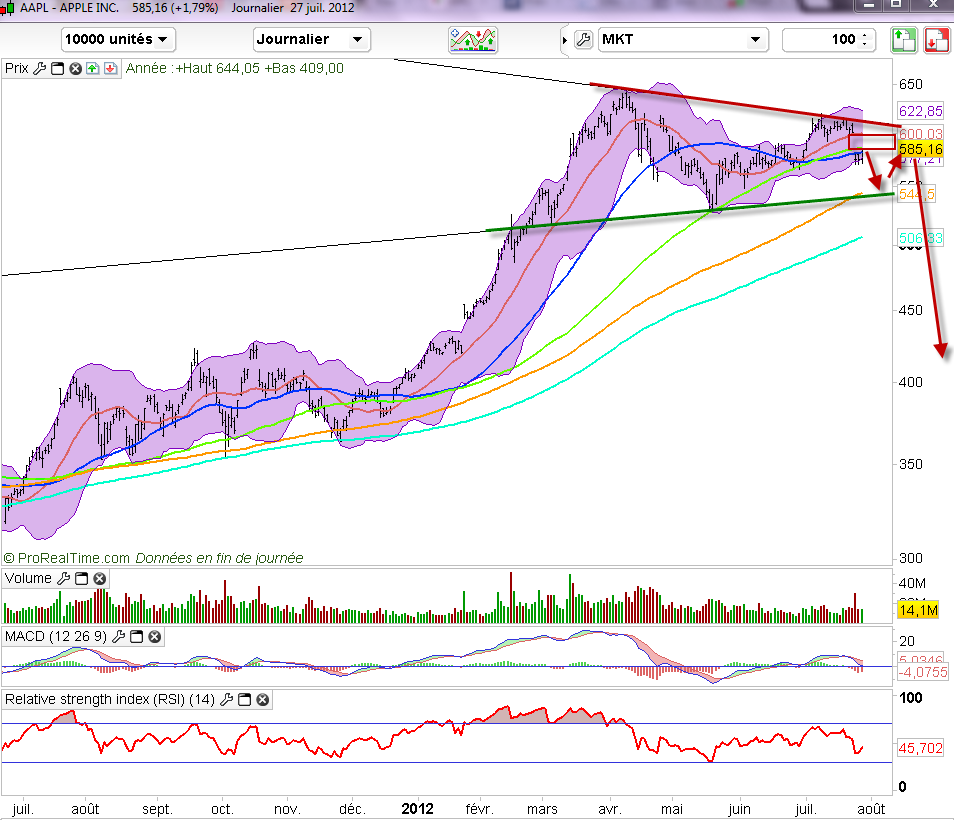Viewport: 954px width, 820px height.
Task: Open MACD indicator wrench settings
Action: (x=119, y=636)
